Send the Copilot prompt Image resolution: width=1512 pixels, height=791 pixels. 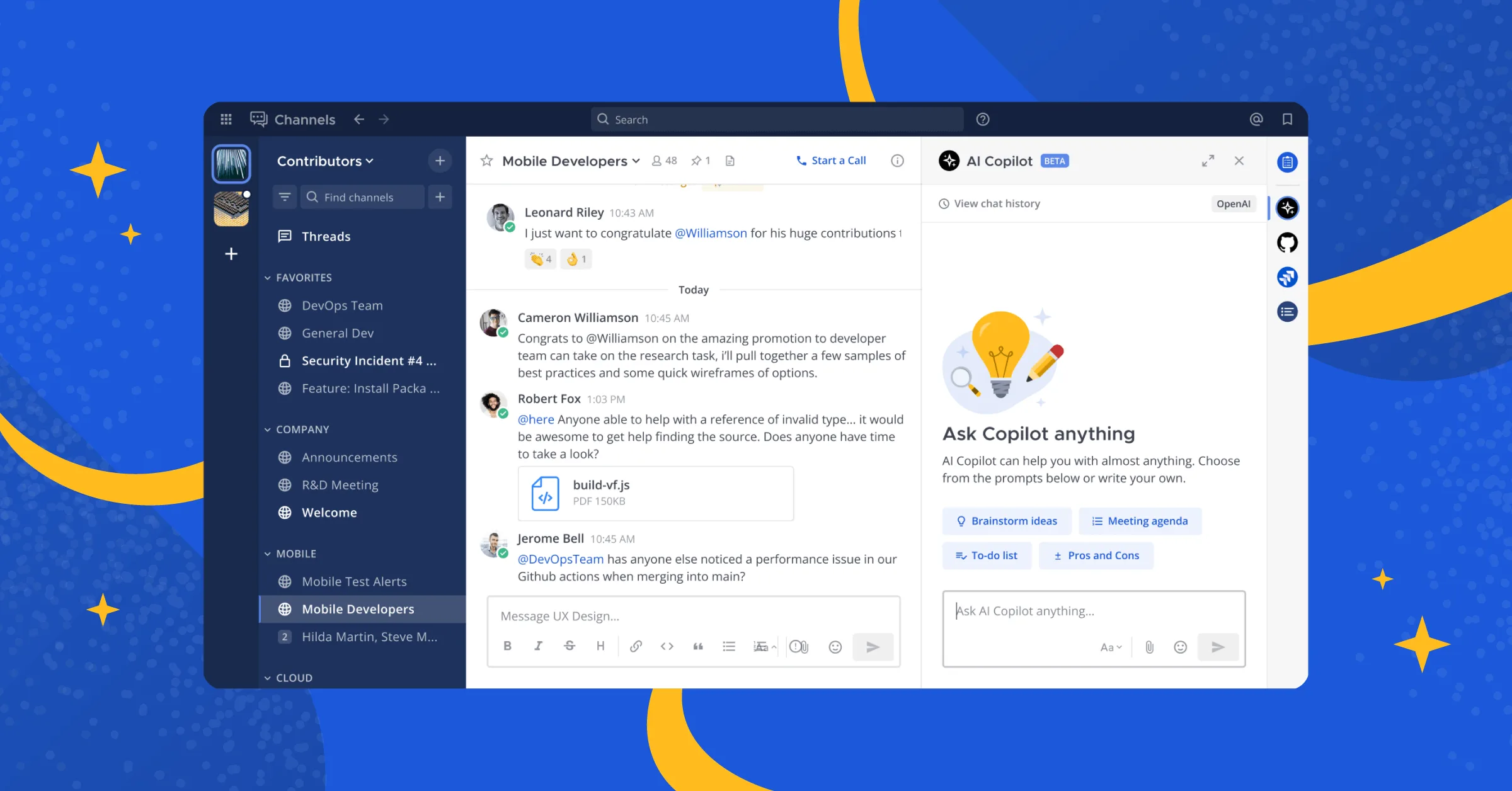tap(1218, 647)
